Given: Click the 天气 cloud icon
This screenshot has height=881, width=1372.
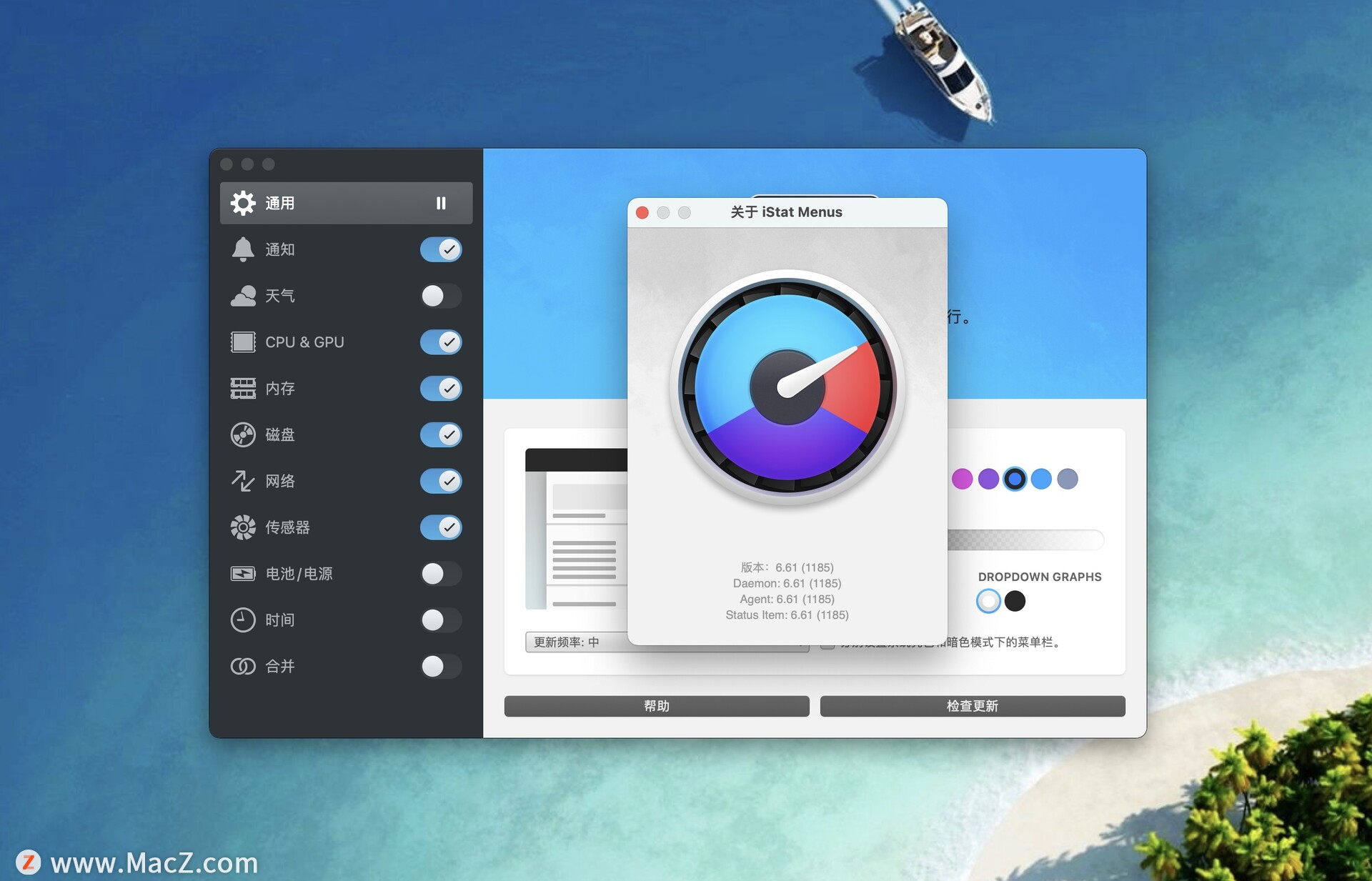Looking at the screenshot, I should (243, 296).
